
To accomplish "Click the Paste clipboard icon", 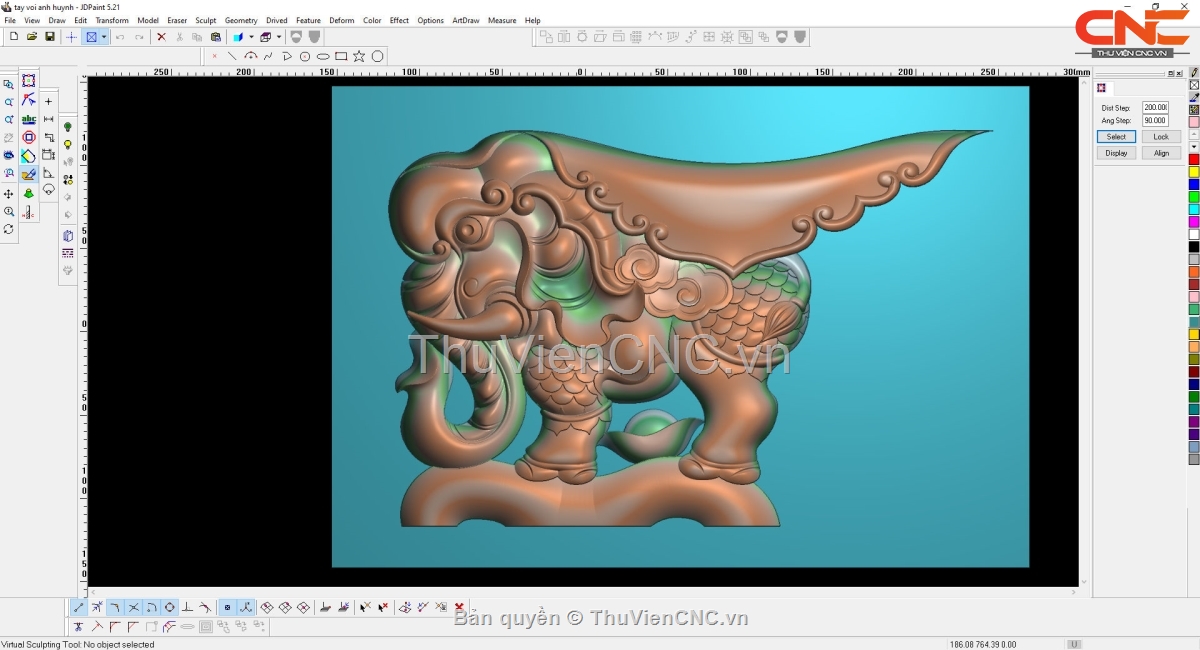I will pyautogui.click(x=216, y=37).
